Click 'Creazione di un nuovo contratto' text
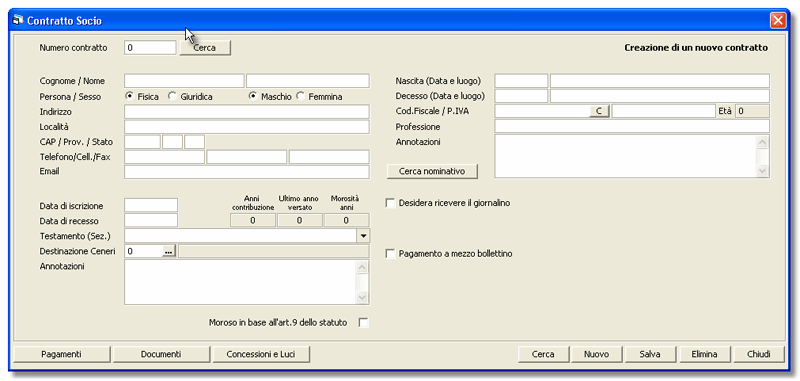 pos(696,48)
